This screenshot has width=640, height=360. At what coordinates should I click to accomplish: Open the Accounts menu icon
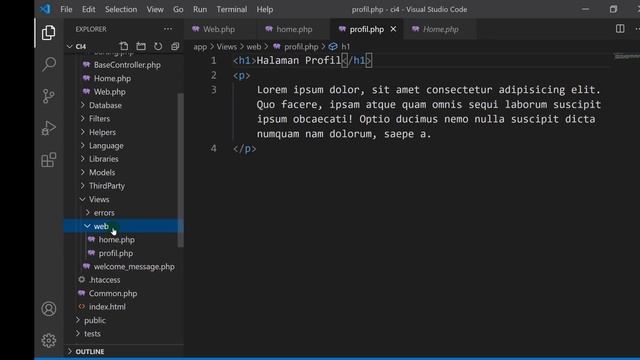[x=49, y=309]
